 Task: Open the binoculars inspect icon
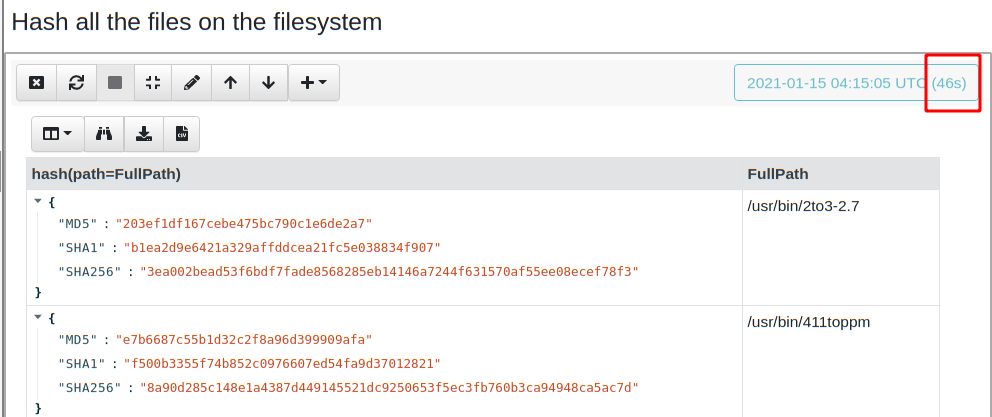point(104,133)
